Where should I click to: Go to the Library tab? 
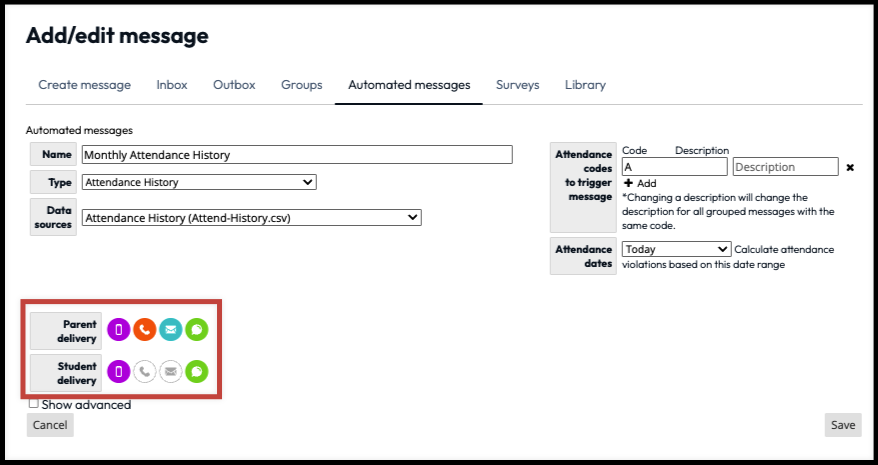pos(585,85)
